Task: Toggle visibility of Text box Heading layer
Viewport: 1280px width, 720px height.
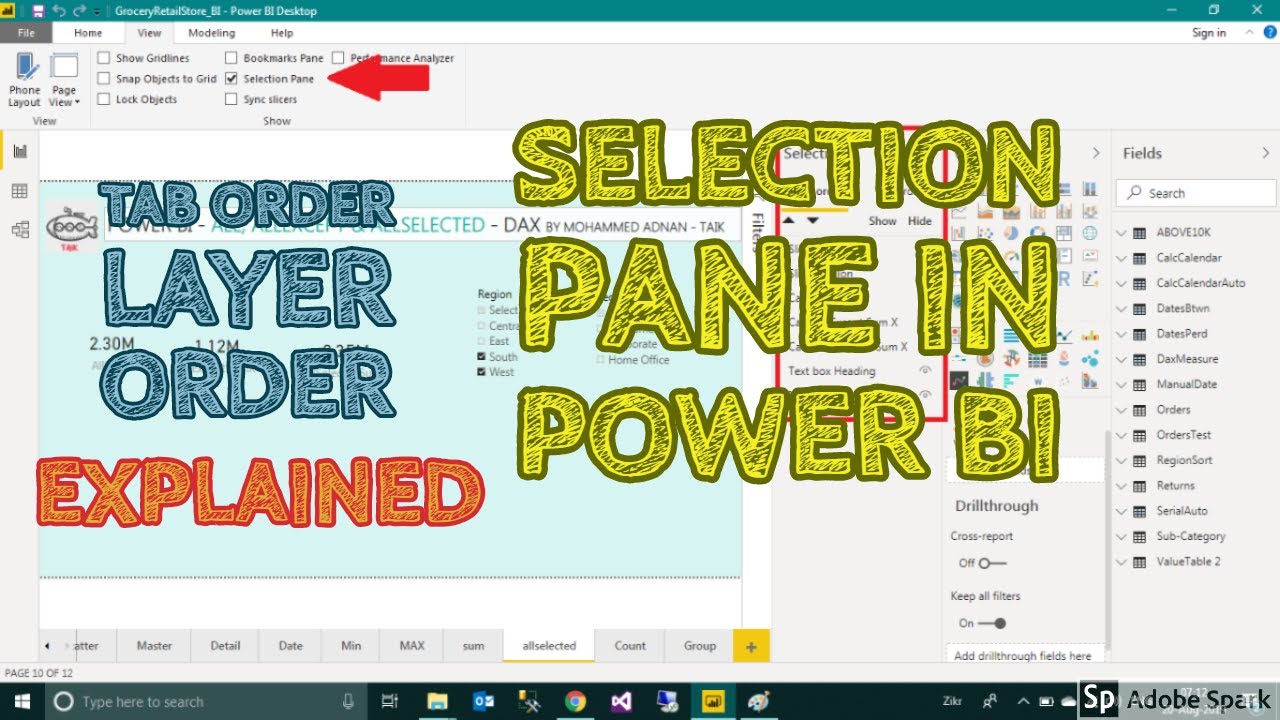Action: [925, 370]
